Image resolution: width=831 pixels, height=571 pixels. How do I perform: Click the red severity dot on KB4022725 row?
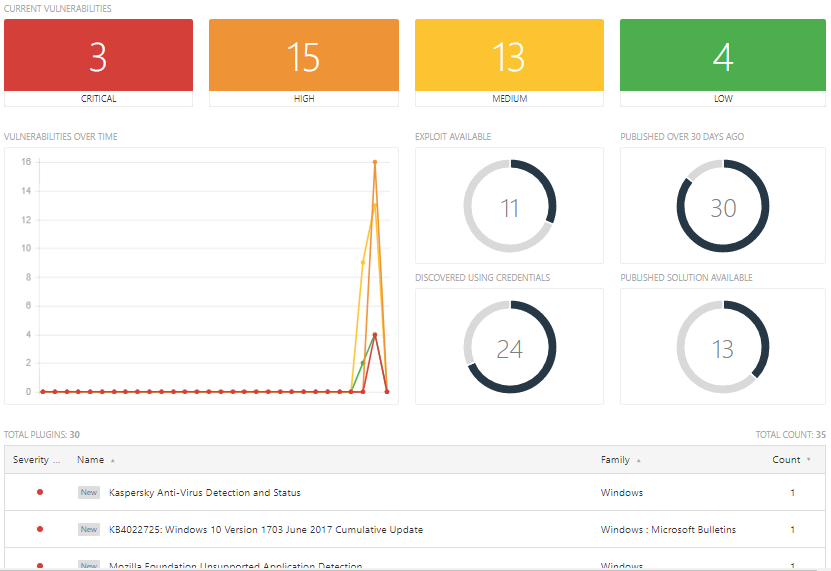click(40, 529)
